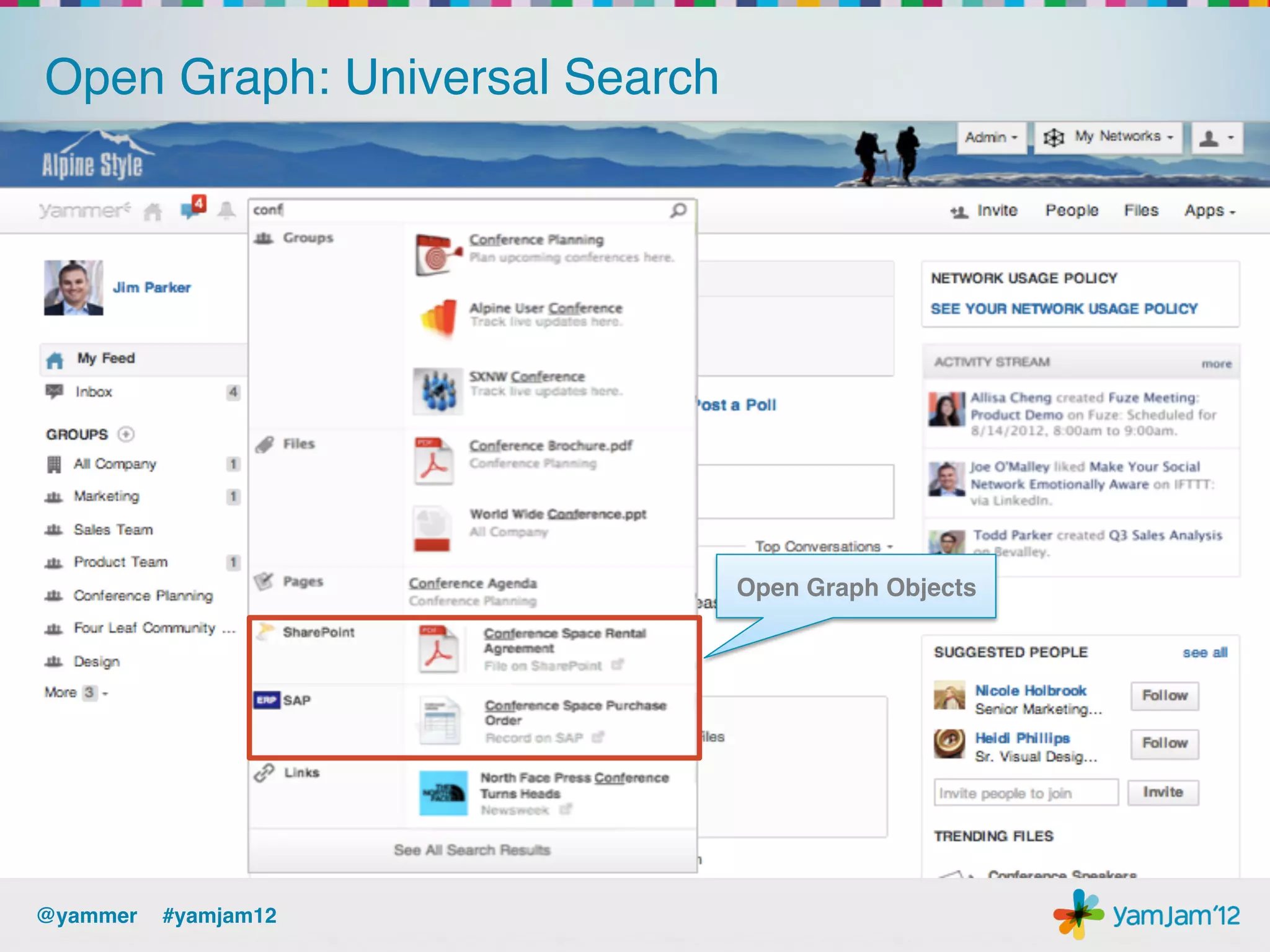1270x952 pixels.
Task: Click the SAP ERP icon
Action: (x=267, y=700)
